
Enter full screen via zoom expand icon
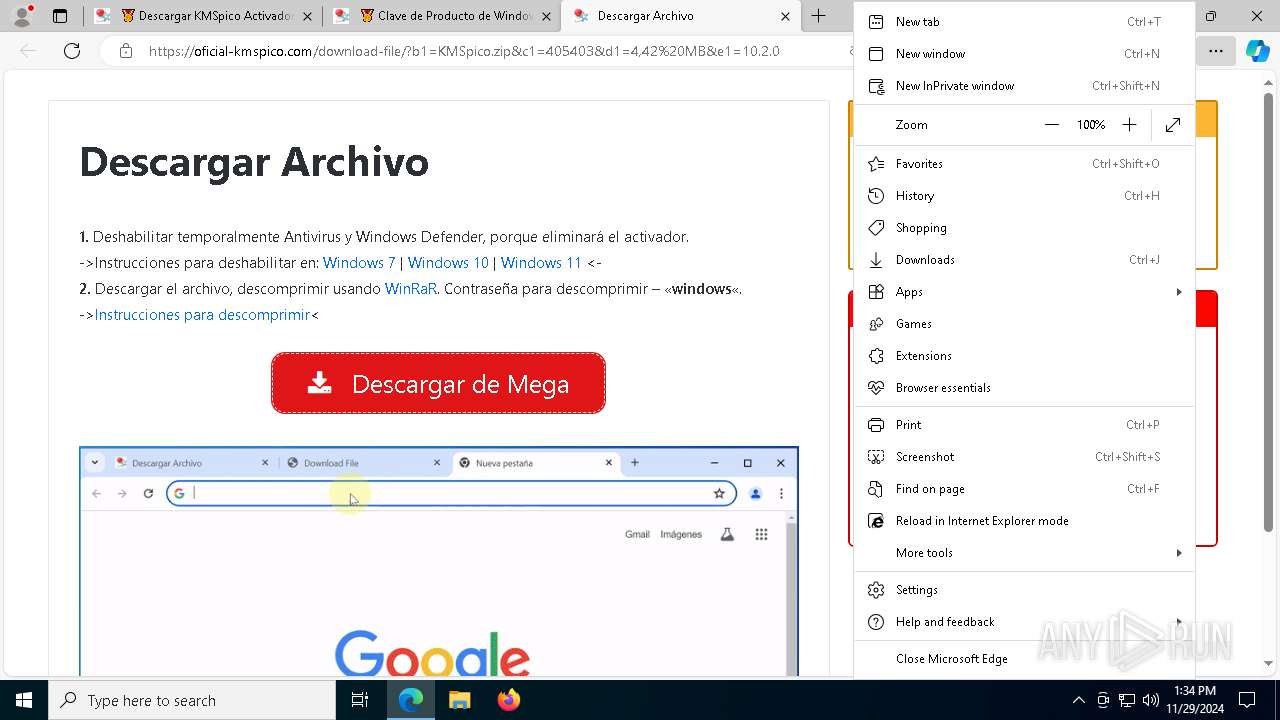tap(1173, 125)
